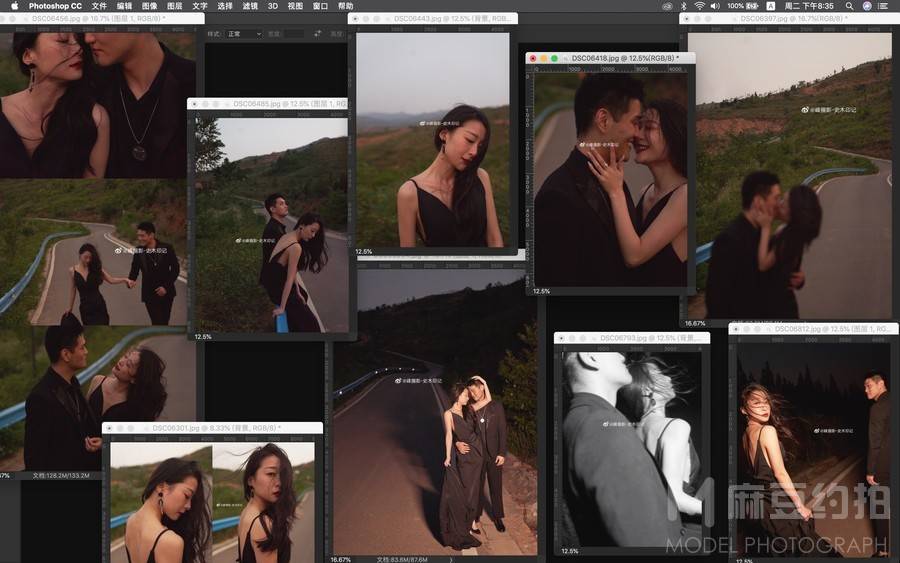Viewport: 900px width, 563px height.
Task: Click the width input field in options bar
Action: [294, 34]
